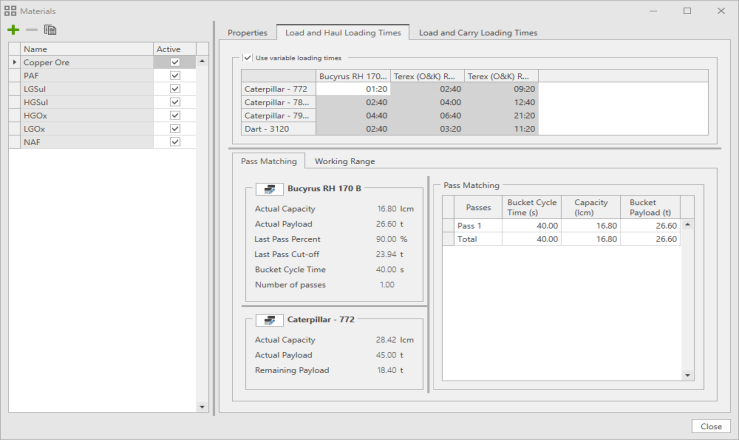Switch to Load and Carry Loading Times tab
This screenshot has height=440, width=739.
pyautogui.click(x=478, y=33)
